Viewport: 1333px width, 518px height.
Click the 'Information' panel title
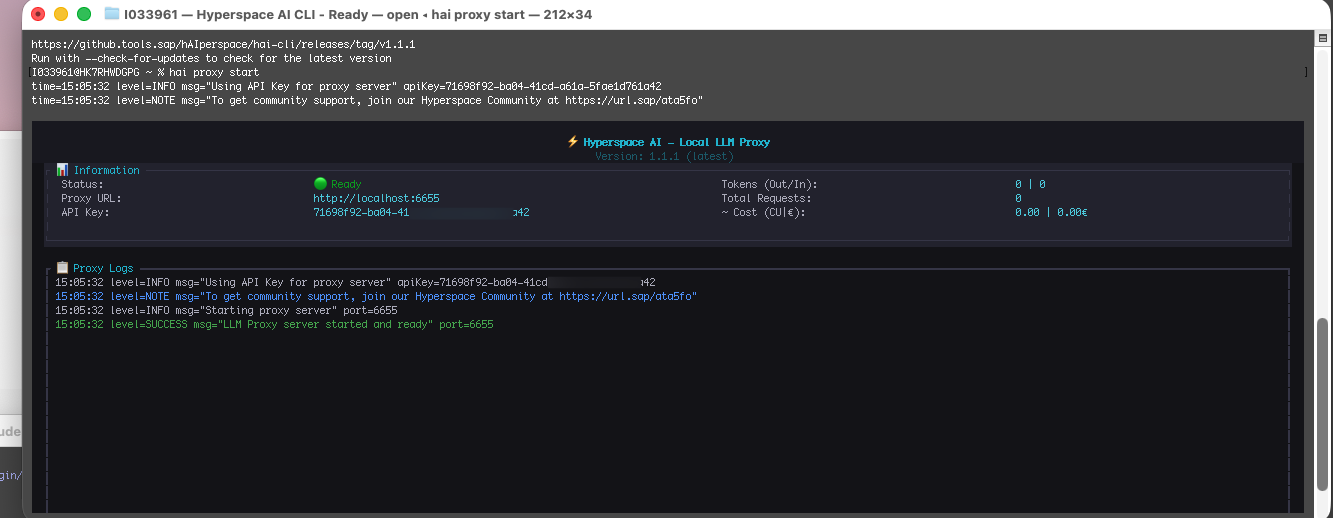[106, 170]
